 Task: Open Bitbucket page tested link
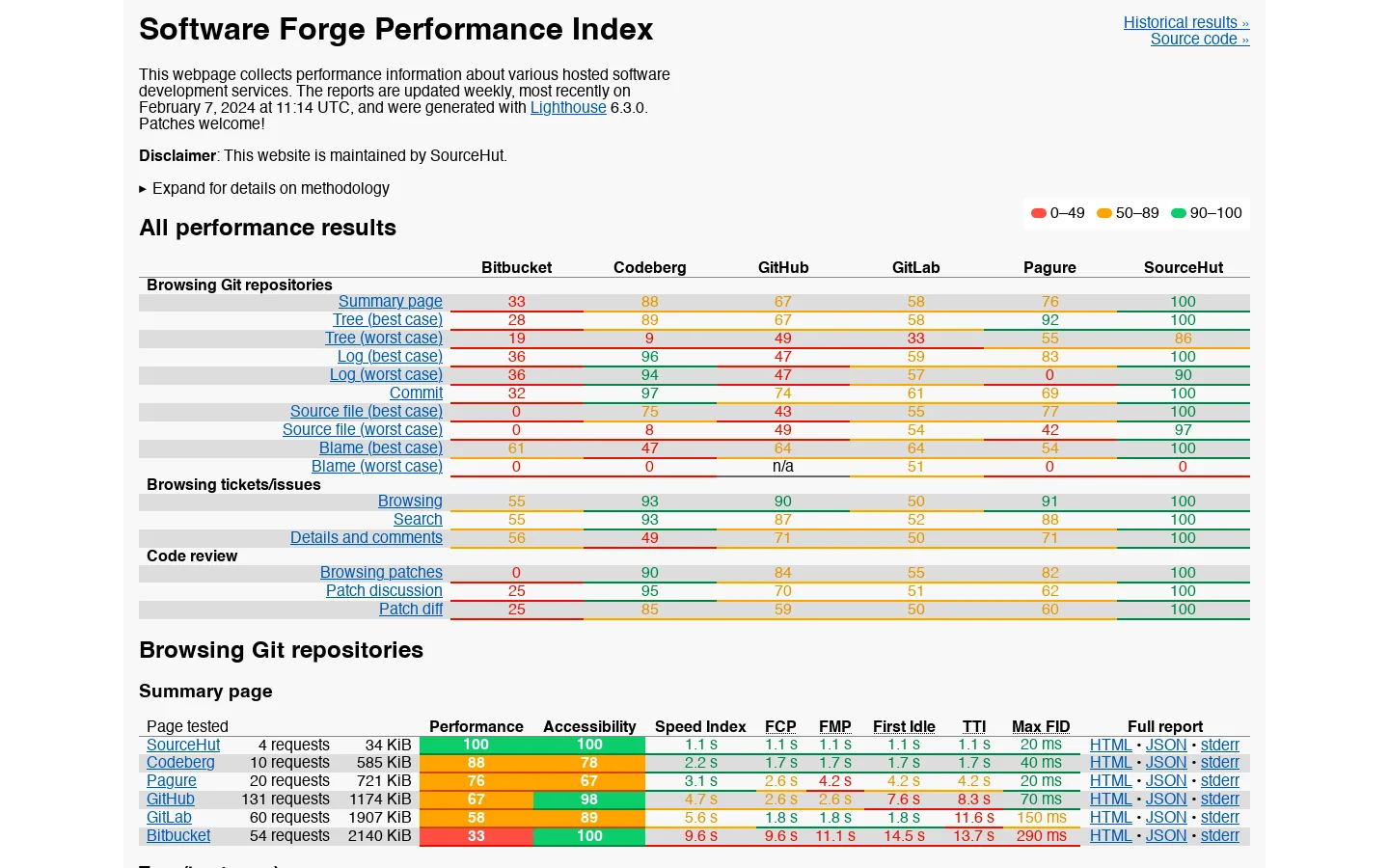(178, 835)
